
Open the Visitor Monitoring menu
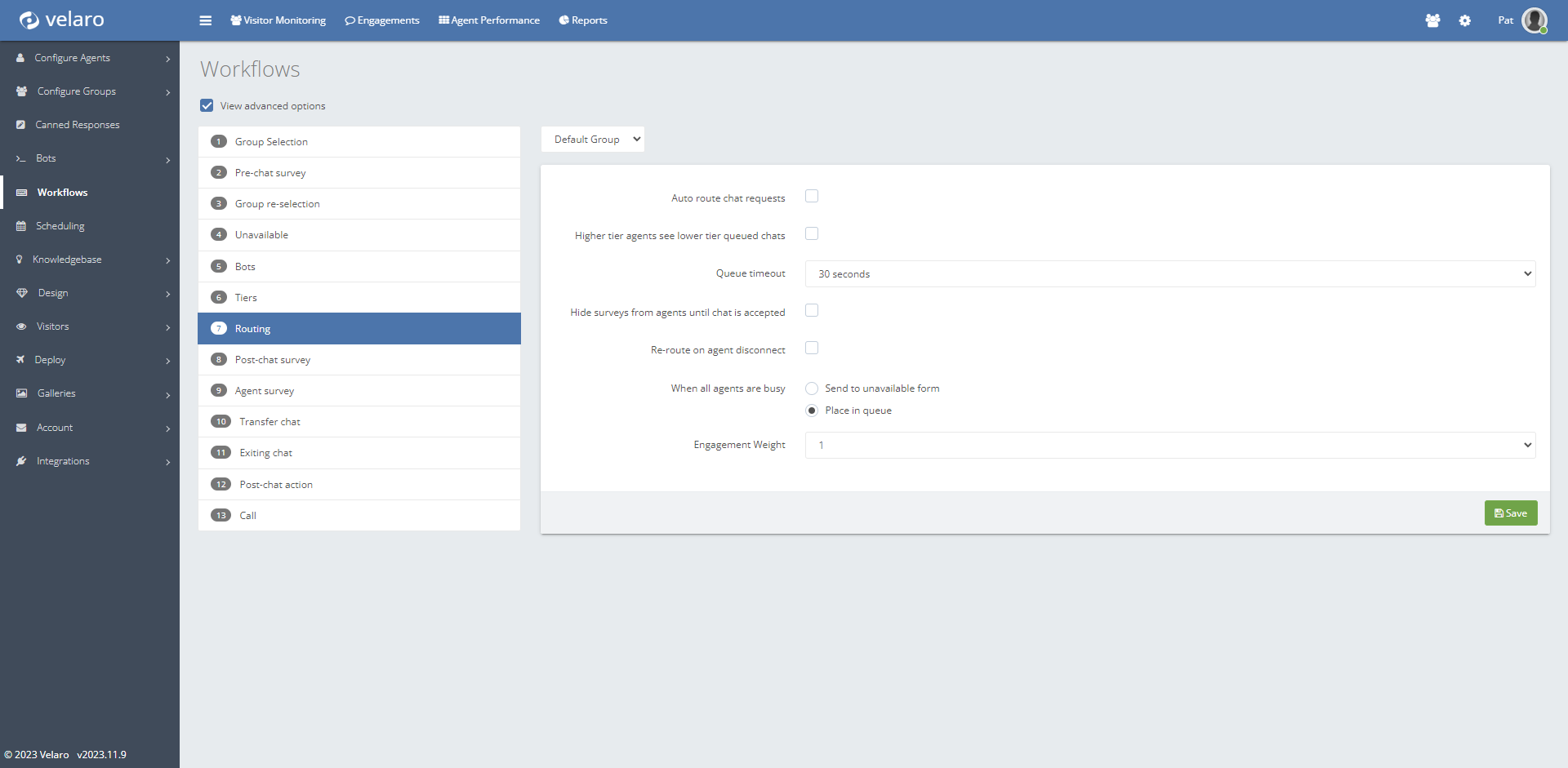[x=278, y=20]
